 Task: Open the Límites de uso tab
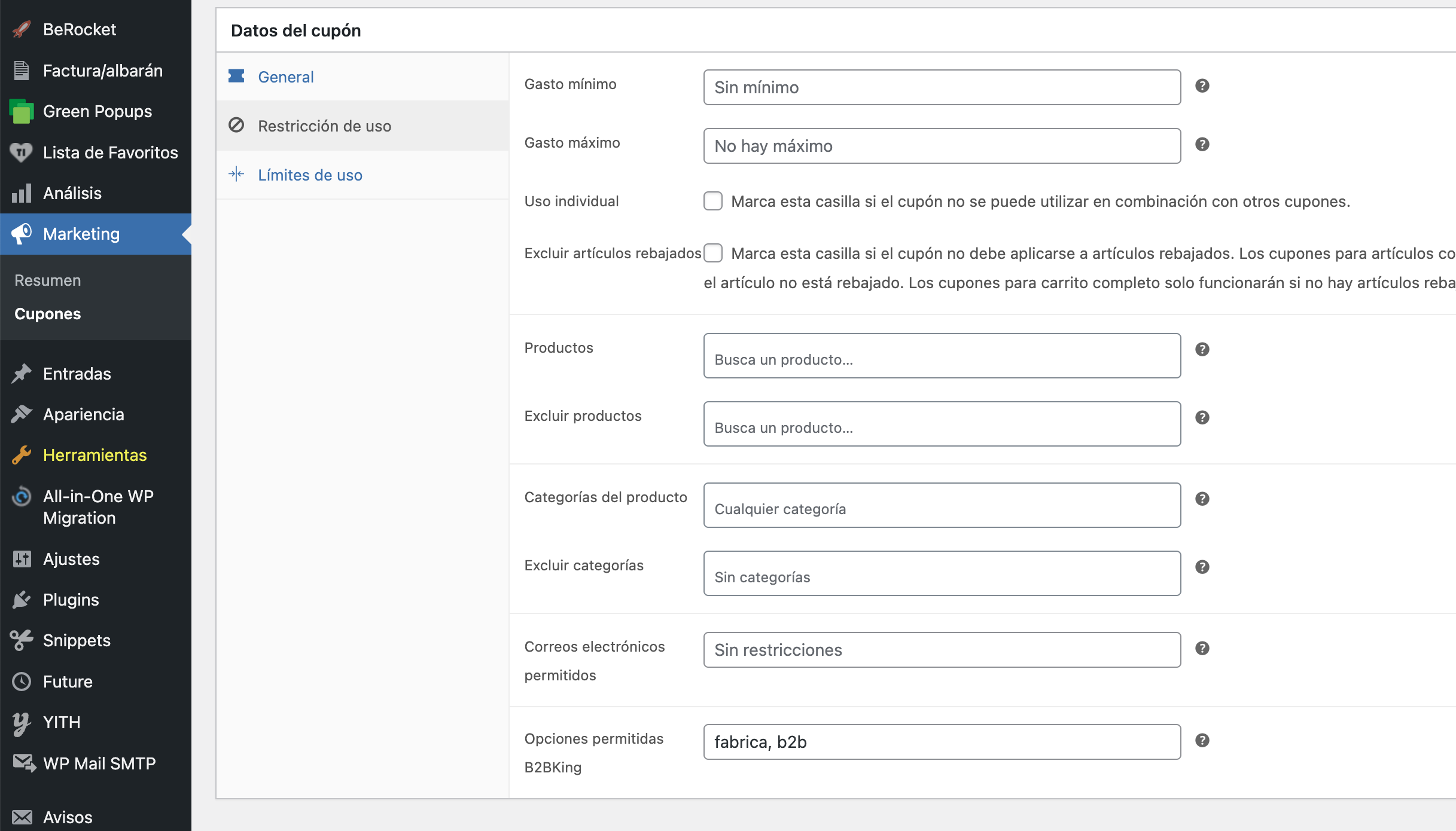tap(363, 175)
